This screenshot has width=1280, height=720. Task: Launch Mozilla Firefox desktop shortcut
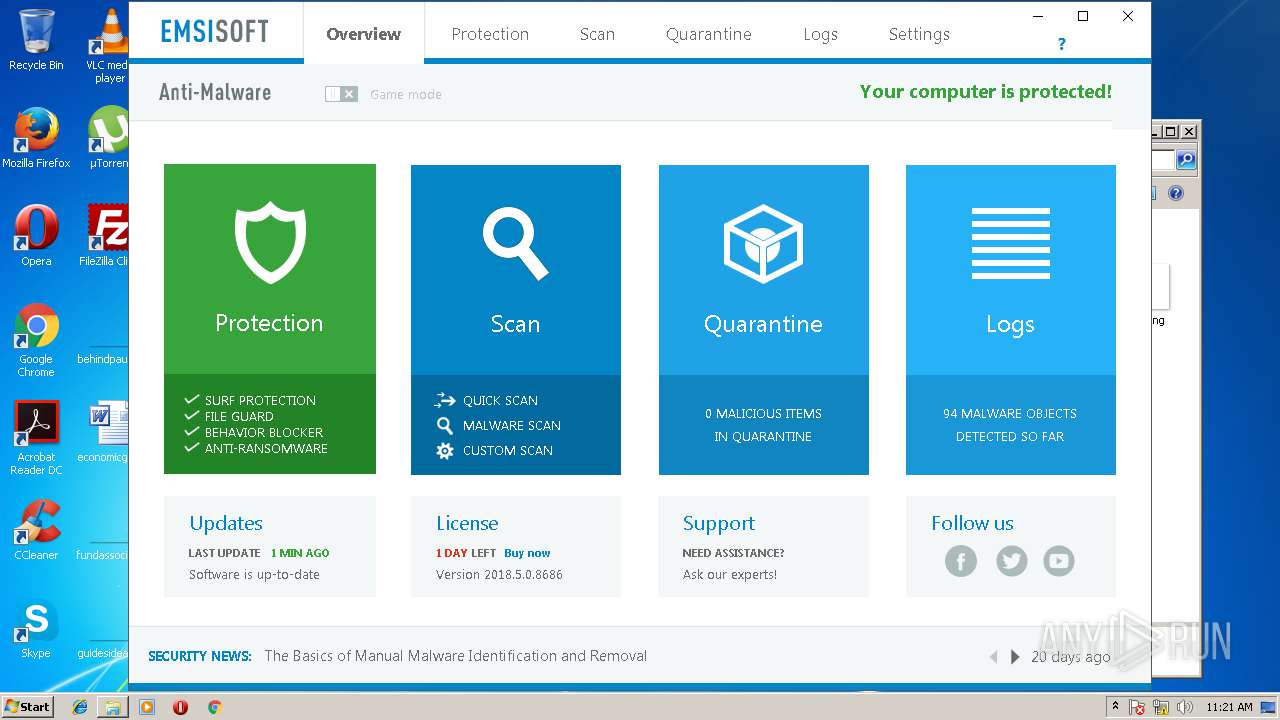click(x=36, y=138)
